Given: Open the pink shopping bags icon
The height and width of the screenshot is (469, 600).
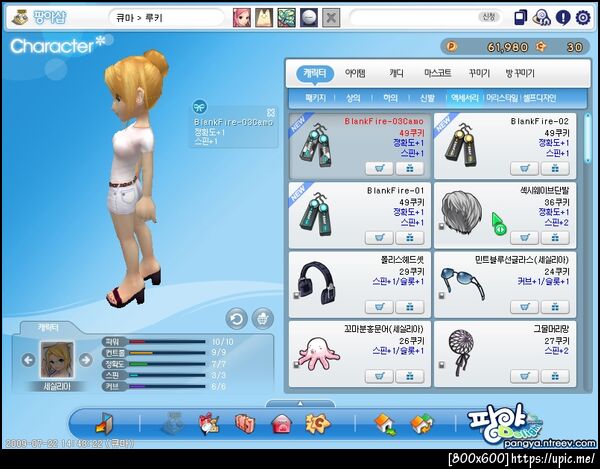Looking at the screenshot, I should click(245, 424).
